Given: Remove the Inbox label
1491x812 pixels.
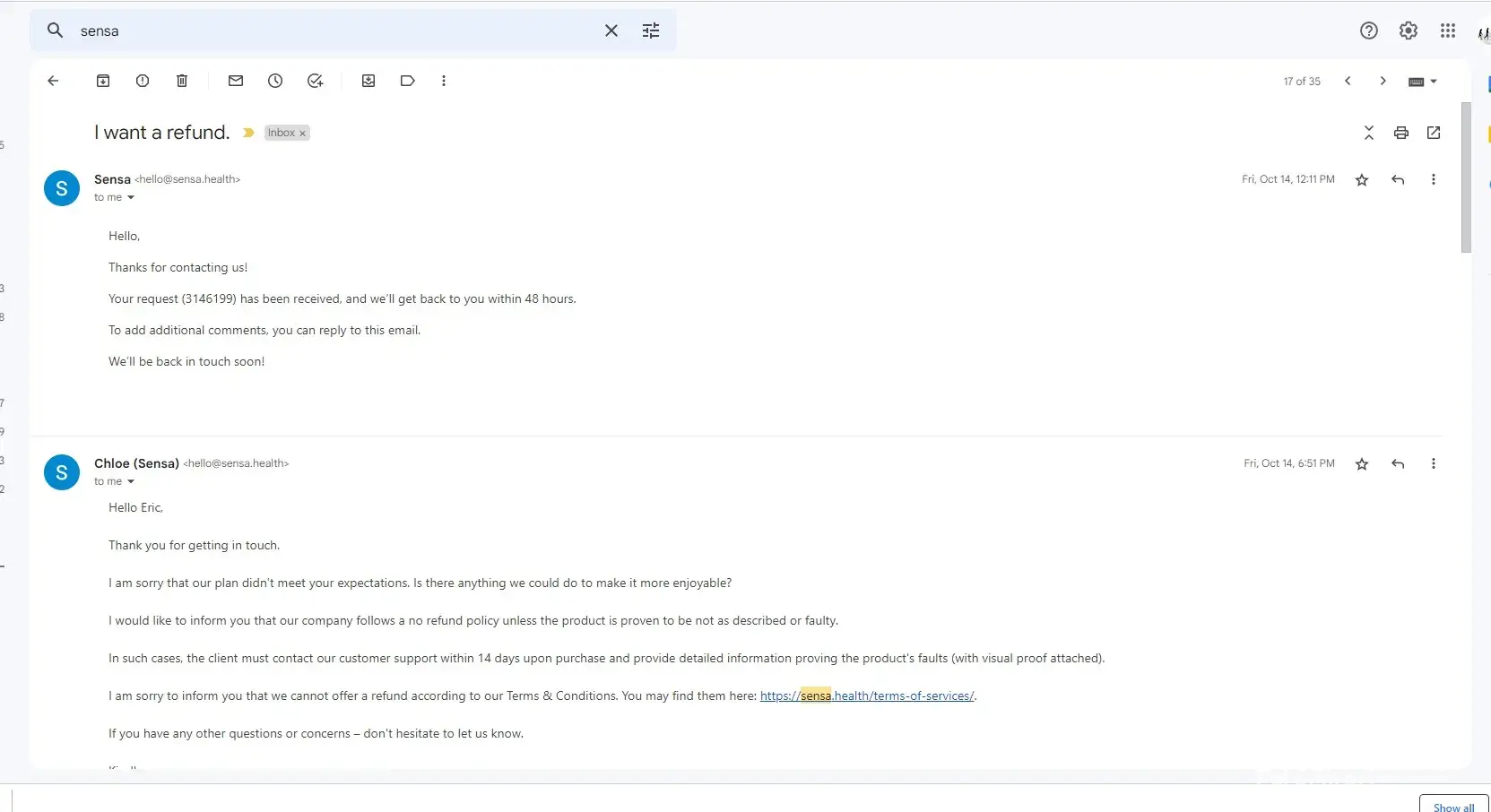Looking at the screenshot, I should click(303, 134).
